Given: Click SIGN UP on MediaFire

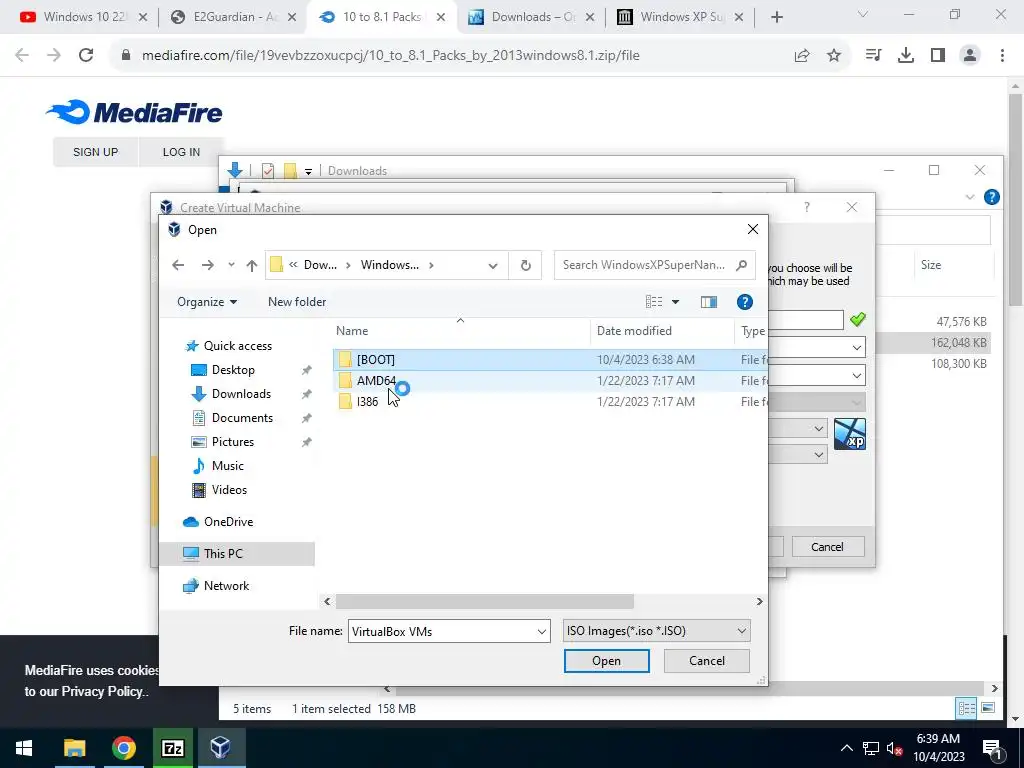Looking at the screenshot, I should pos(95,152).
